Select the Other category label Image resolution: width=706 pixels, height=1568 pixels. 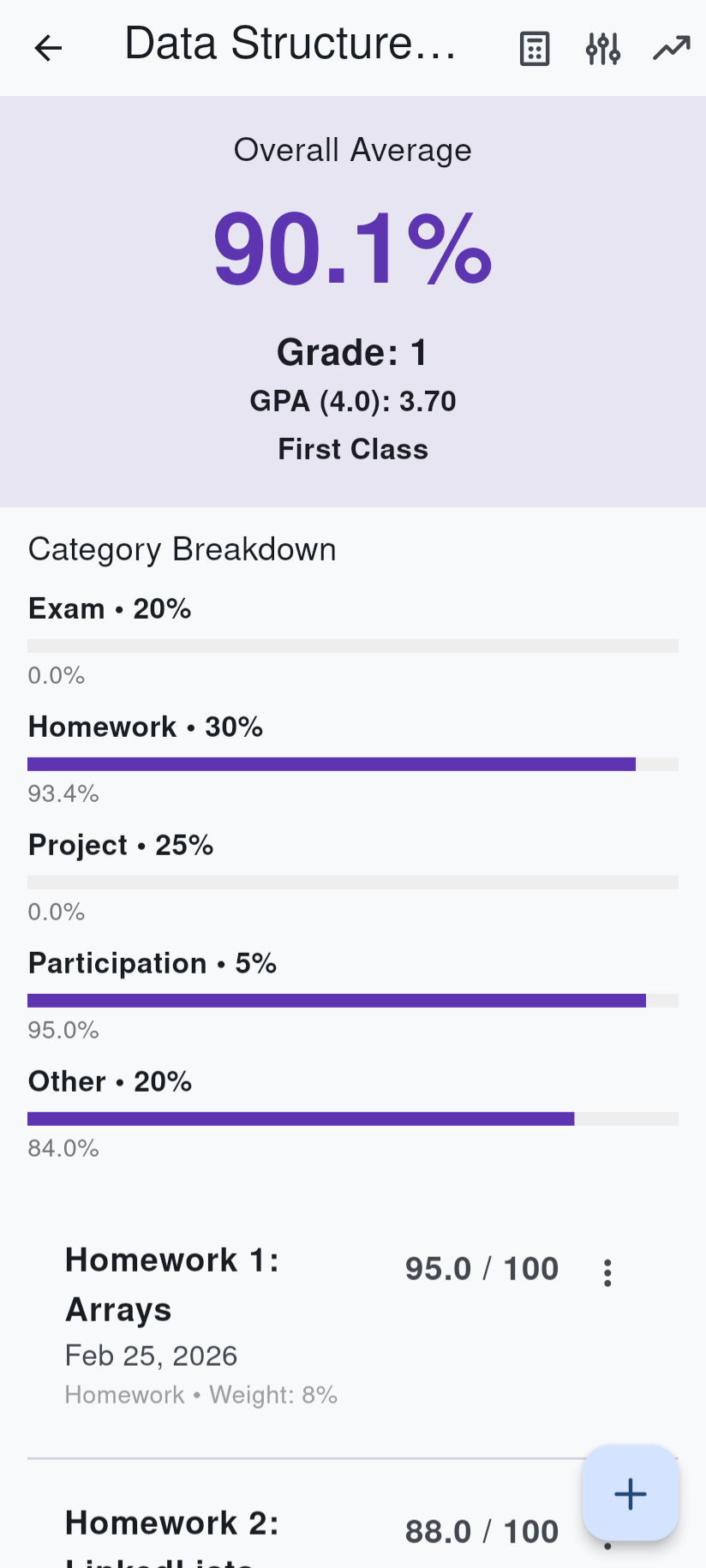[110, 1081]
